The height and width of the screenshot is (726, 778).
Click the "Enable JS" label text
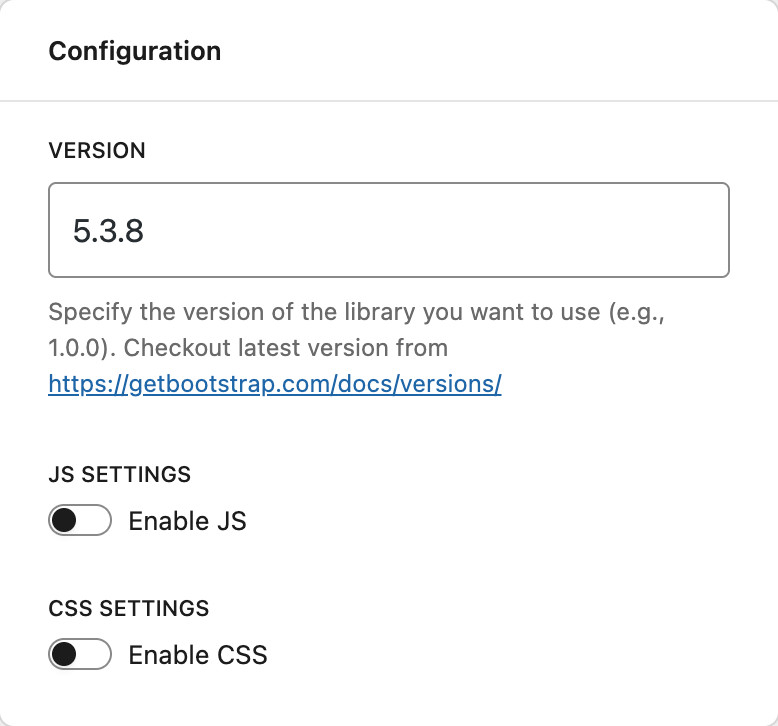coord(187,521)
